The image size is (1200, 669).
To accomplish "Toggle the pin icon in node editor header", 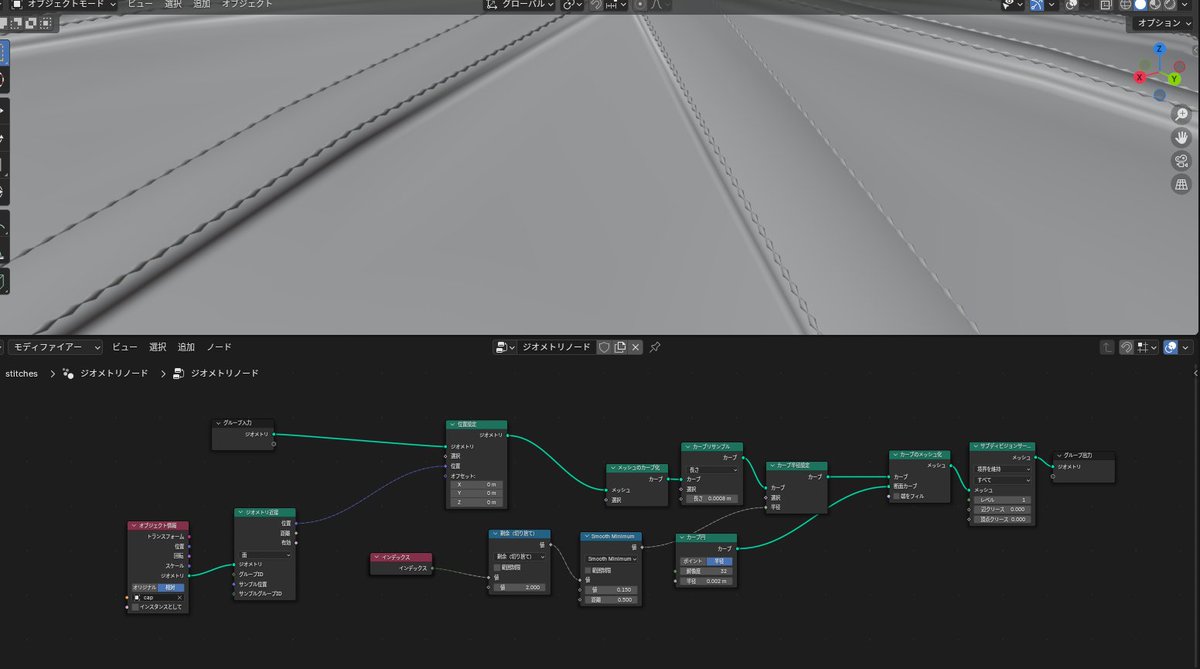I will pos(654,347).
